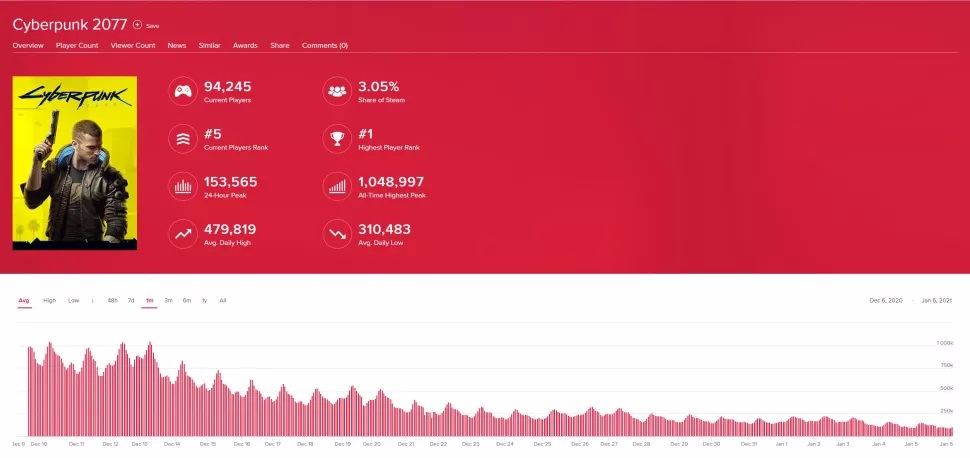Select the Low chart mode
This screenshot has height=458, width=970.
74,301
